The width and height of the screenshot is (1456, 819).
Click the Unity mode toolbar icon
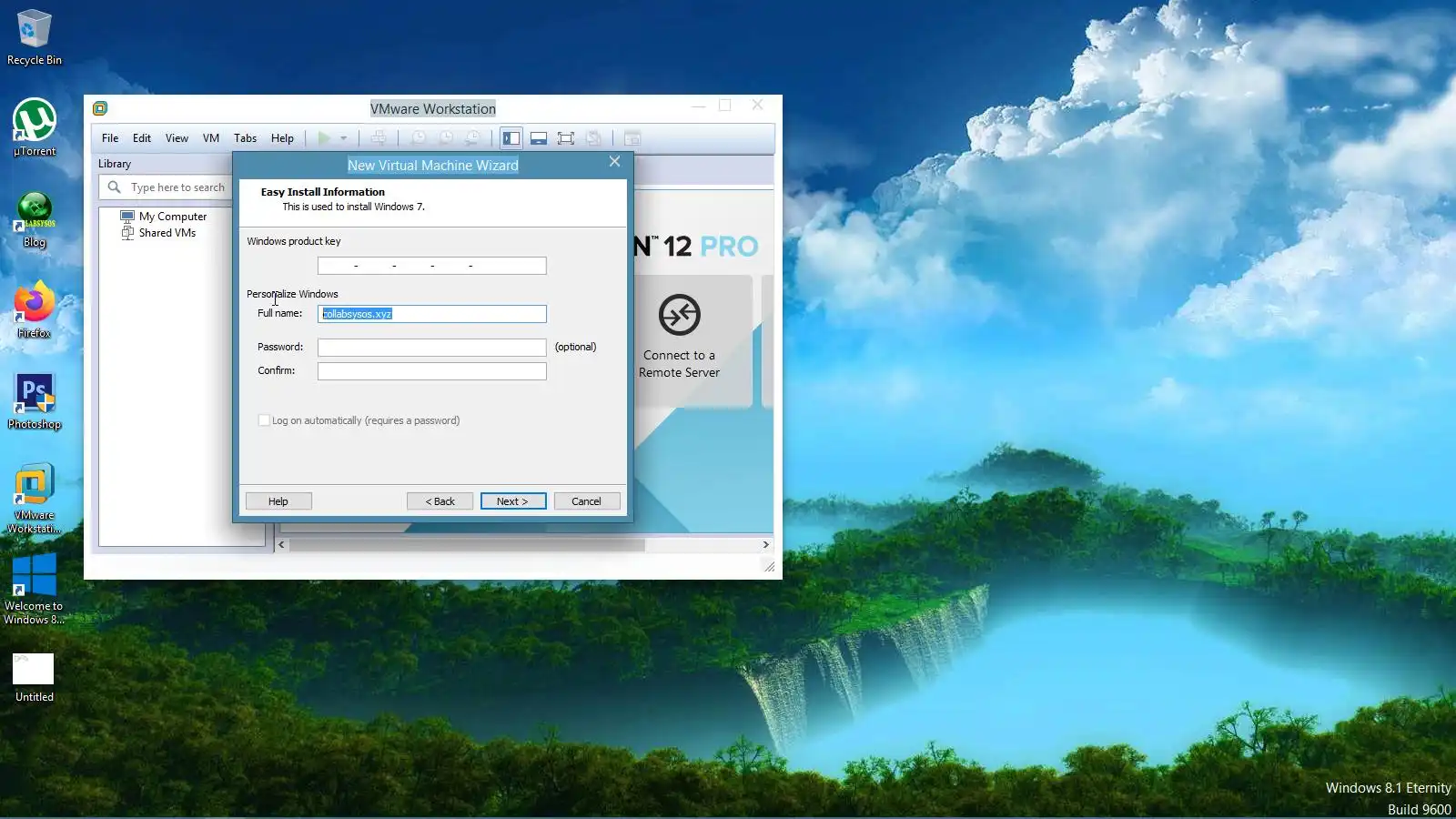pyautogui.click(x=593, y=138)
